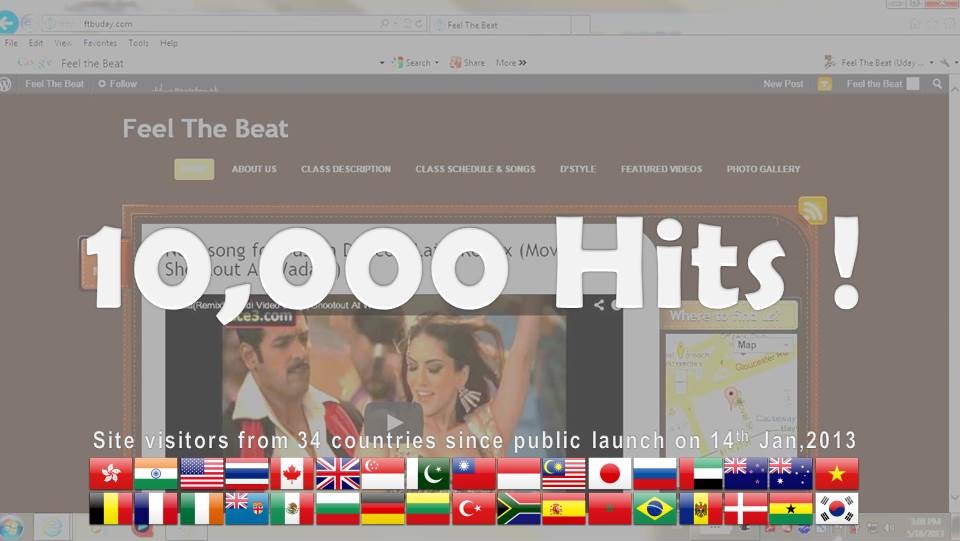Open CLASS SCHEDULE & SONGS page

[x=475, y=169]
